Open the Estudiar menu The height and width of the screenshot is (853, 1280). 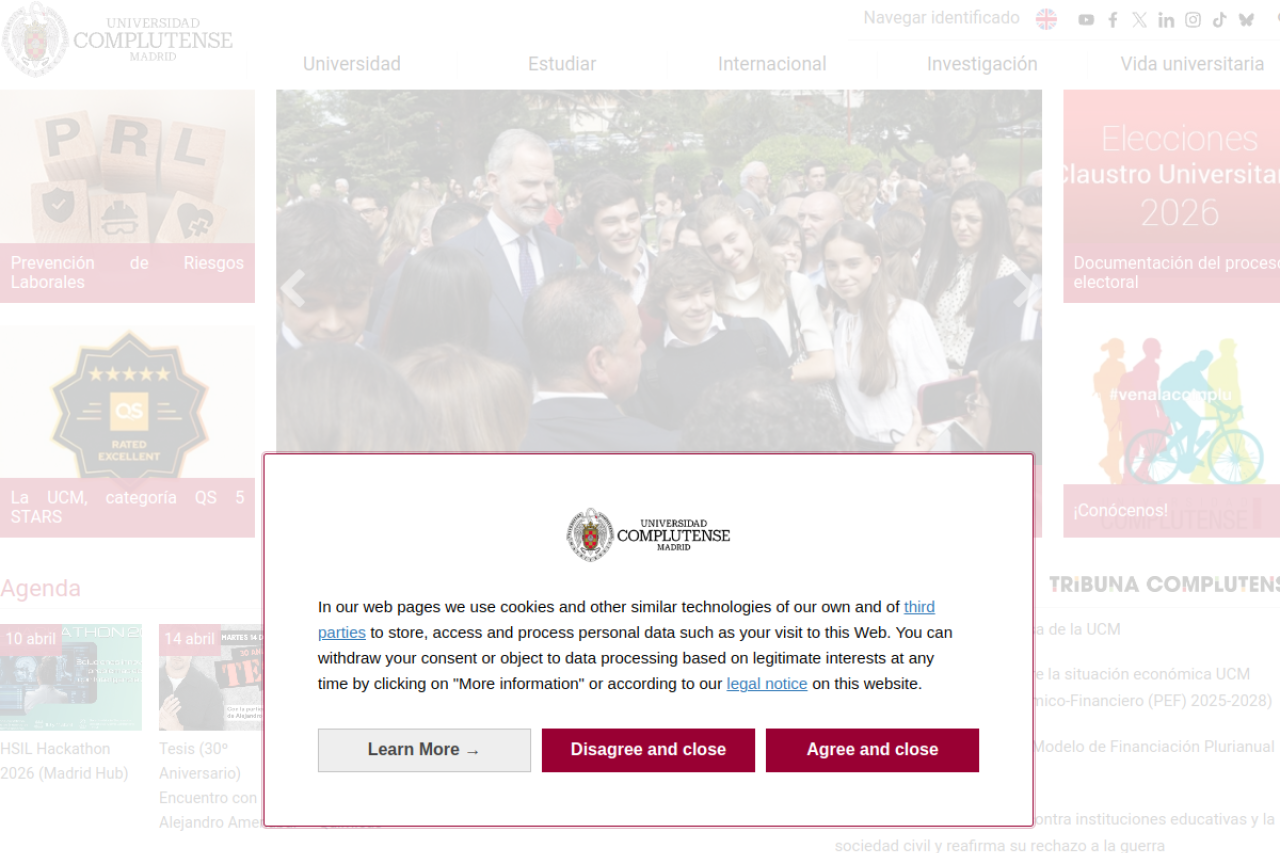[562, 64]
